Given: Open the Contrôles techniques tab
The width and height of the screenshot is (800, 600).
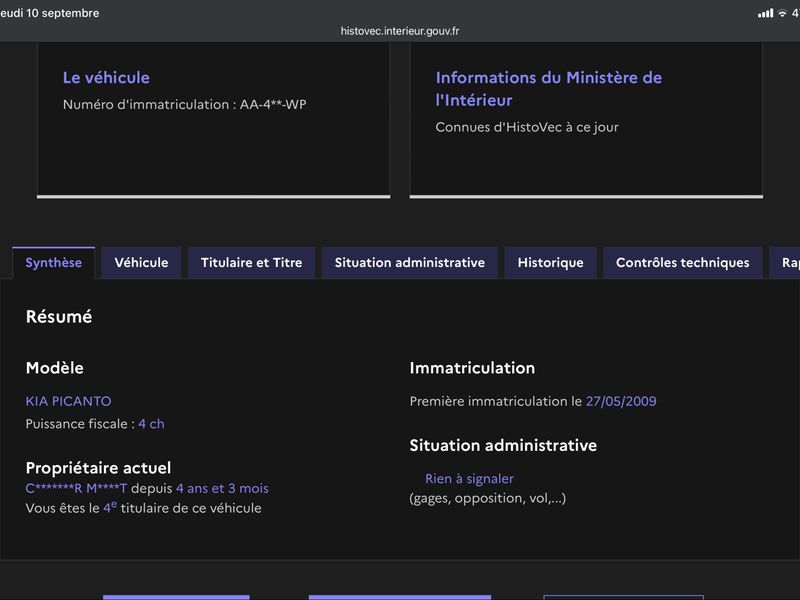Looking at the screenshot, I should pyautogui.click(x=683, y=263).
